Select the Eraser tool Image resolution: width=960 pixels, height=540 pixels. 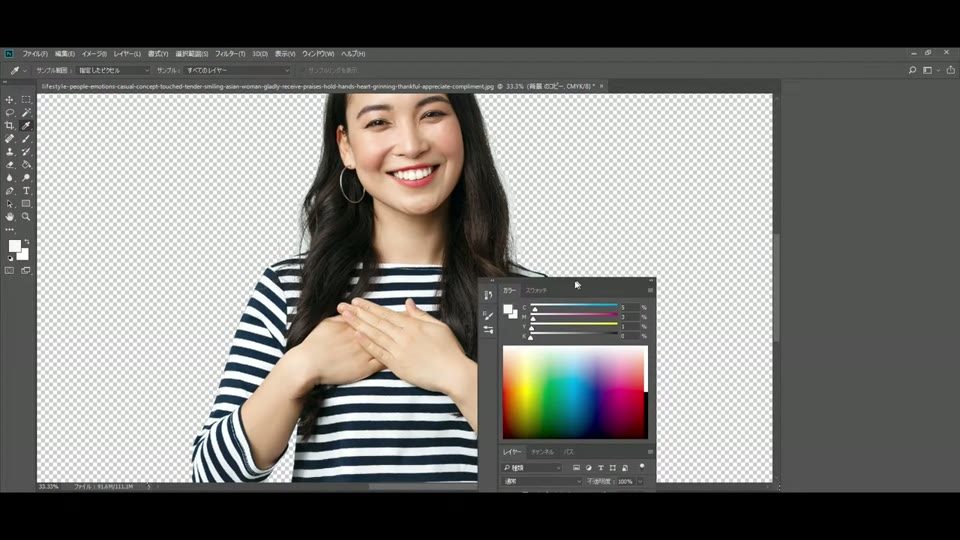pyautogui.click(x=9, y=165)
